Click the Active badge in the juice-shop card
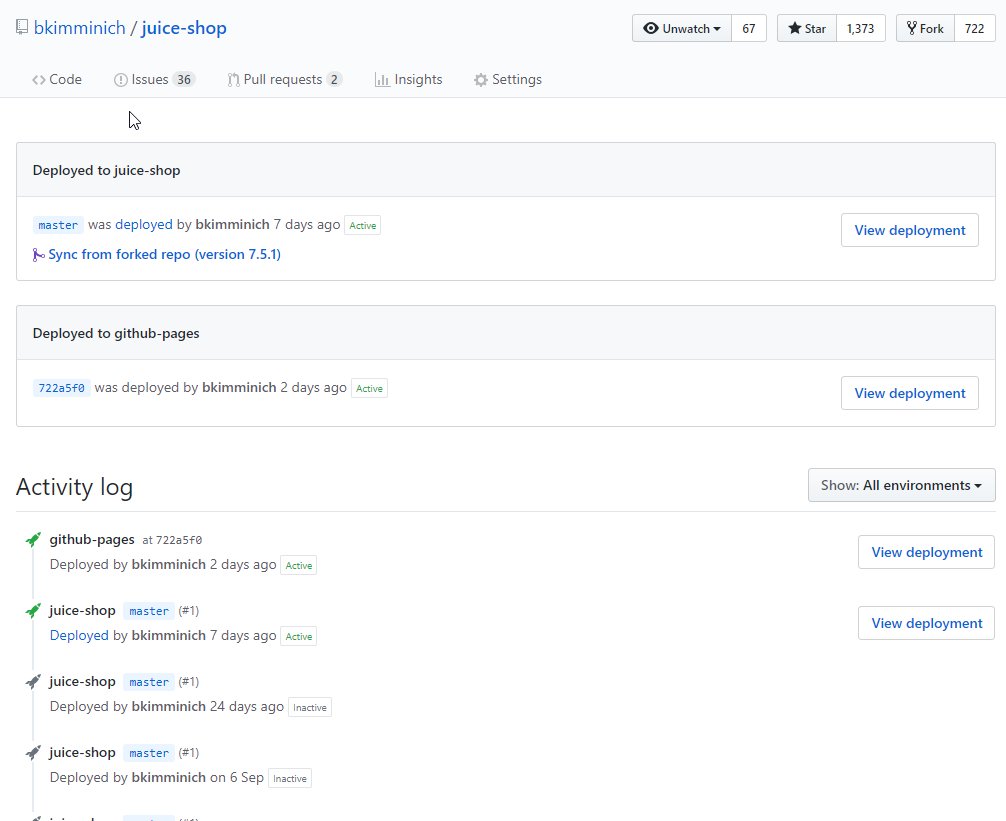The image size is (1006, 821). point(362,226)
